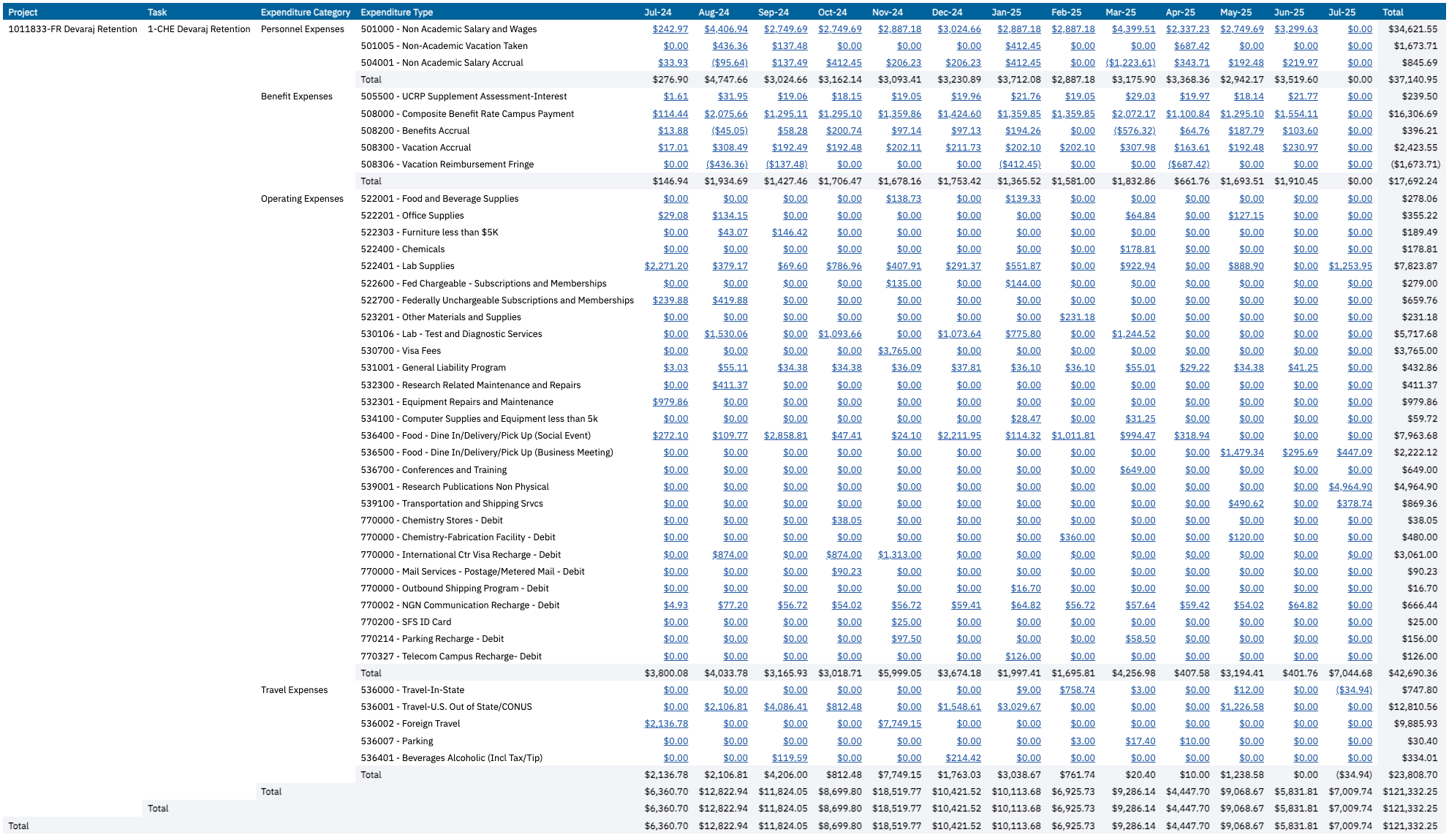Click the $242.97 Jul-24 salary and wages amount
This screenshot has height=840, width=1449.
[670, 29]
